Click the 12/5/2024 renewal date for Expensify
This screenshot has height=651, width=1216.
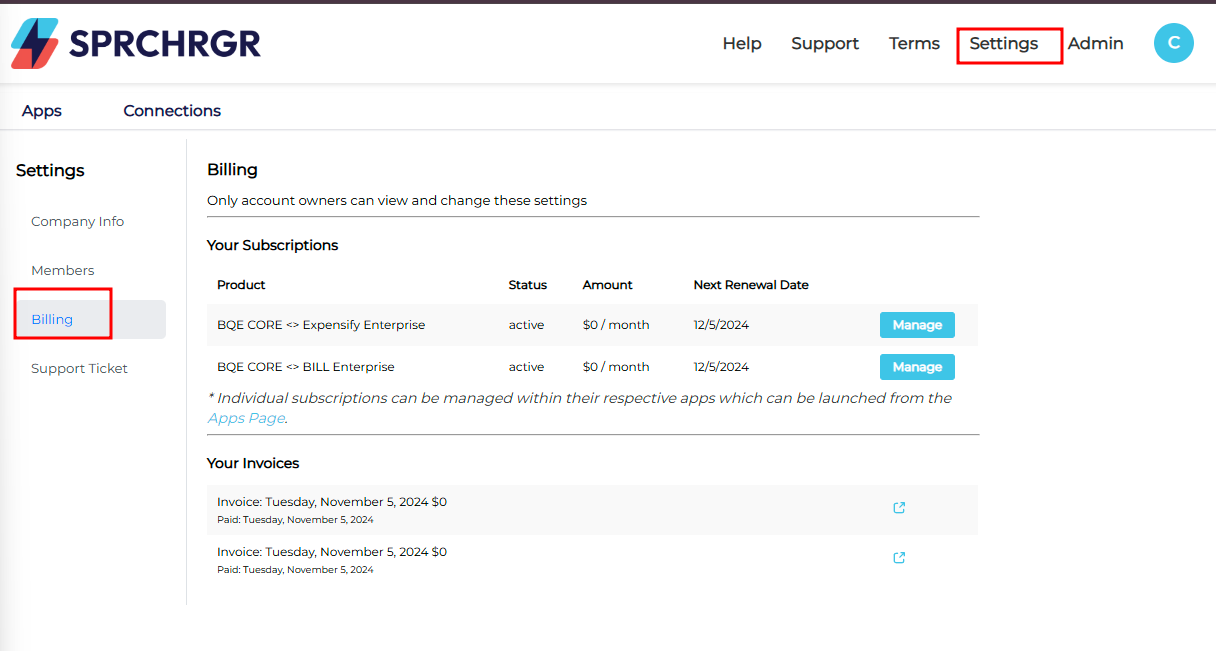point(721,325)
